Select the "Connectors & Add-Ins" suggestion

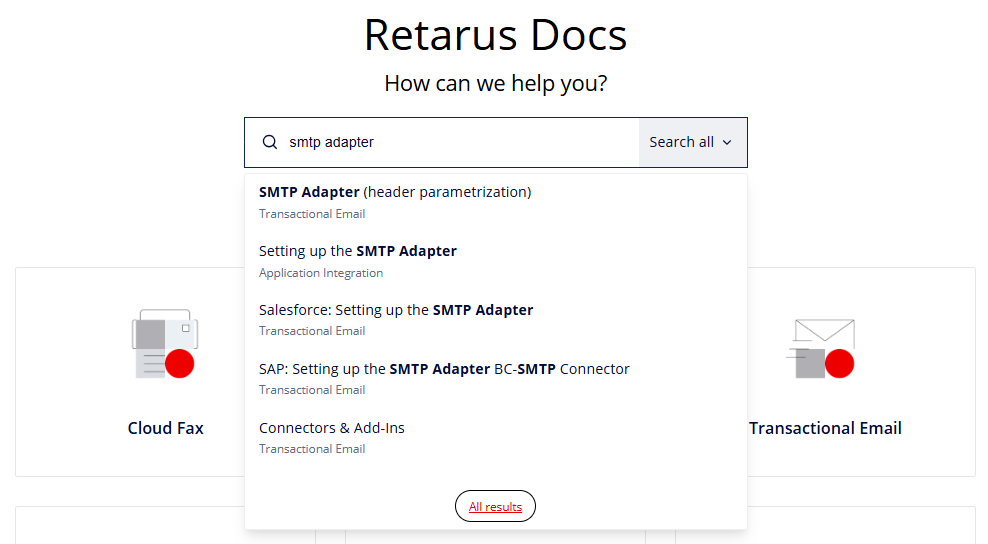coord(332,428)
